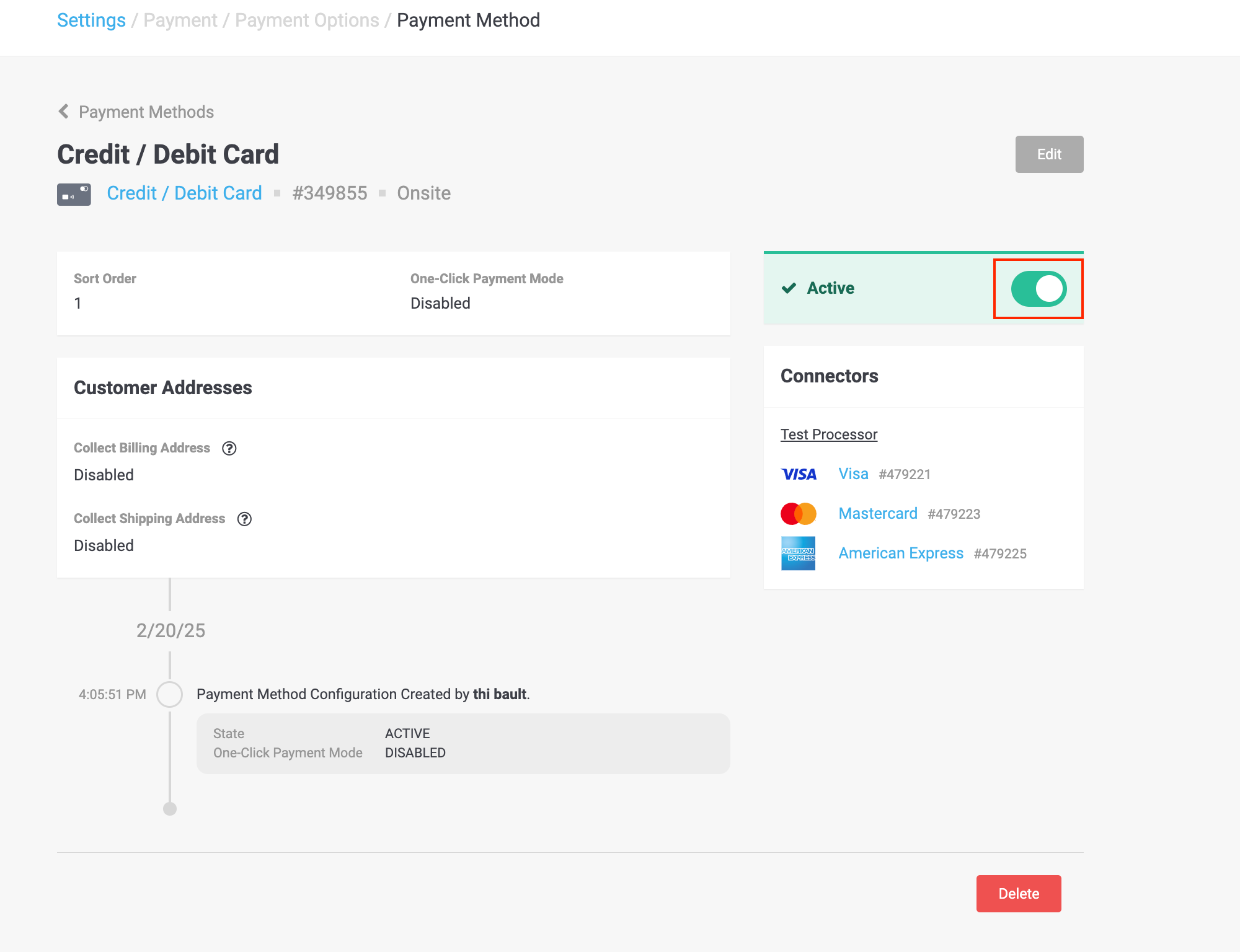The width and height of the screenshot is (1240, 952).
Task: Open the Credit / Debit Card link
Action: 184,193
